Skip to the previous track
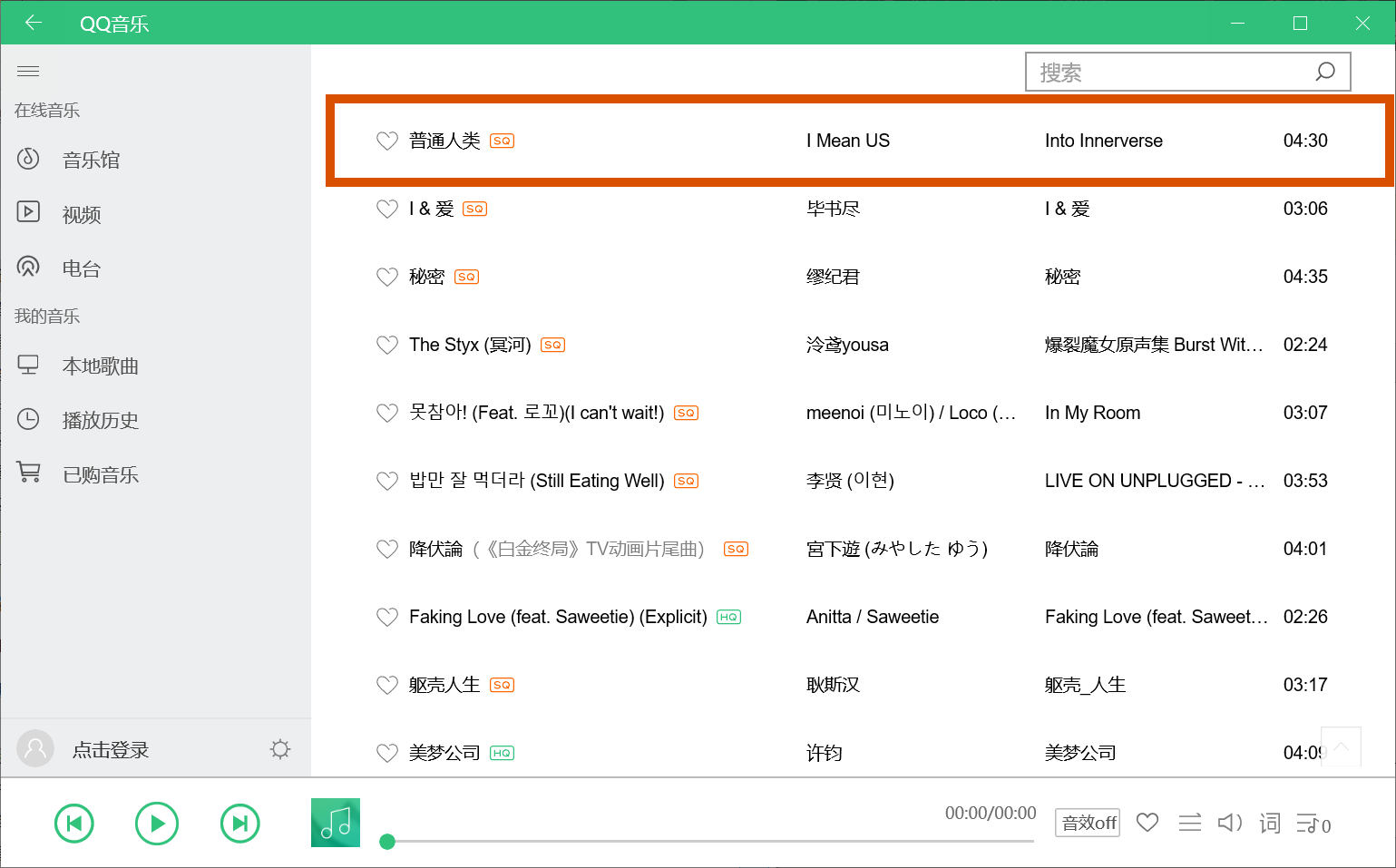 74,824
